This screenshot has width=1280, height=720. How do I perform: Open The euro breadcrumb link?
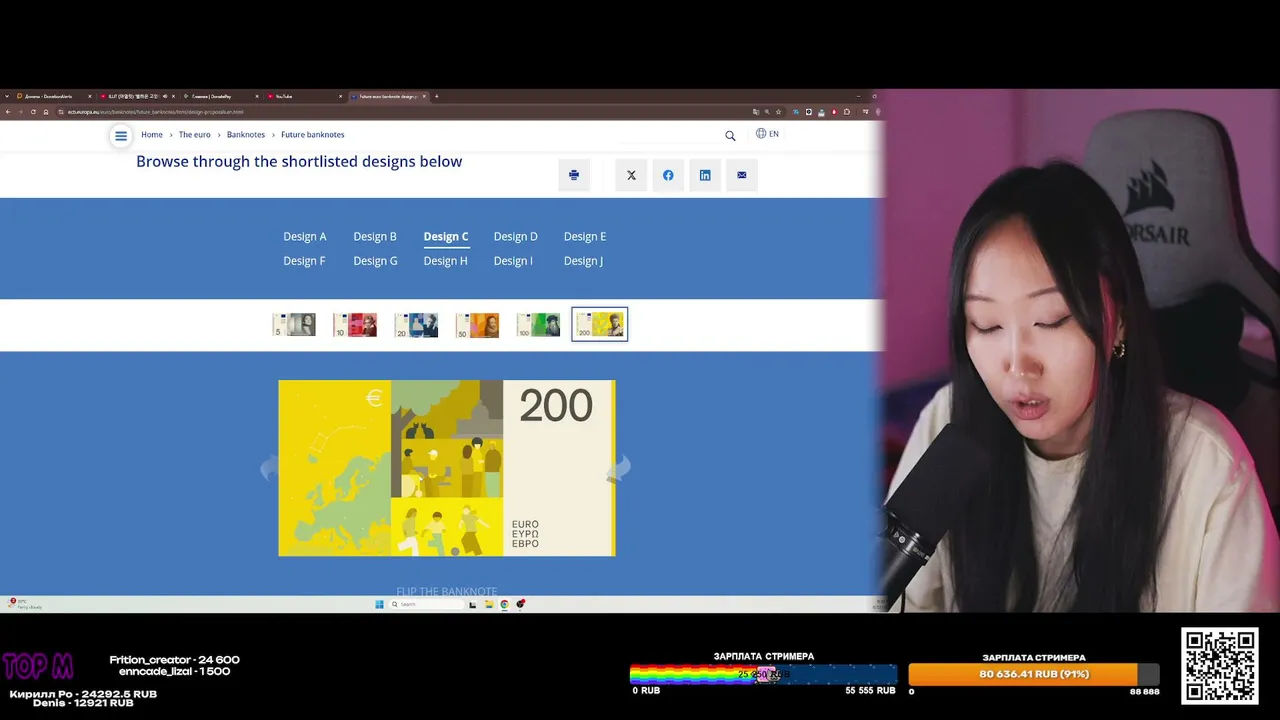[195, 135]
